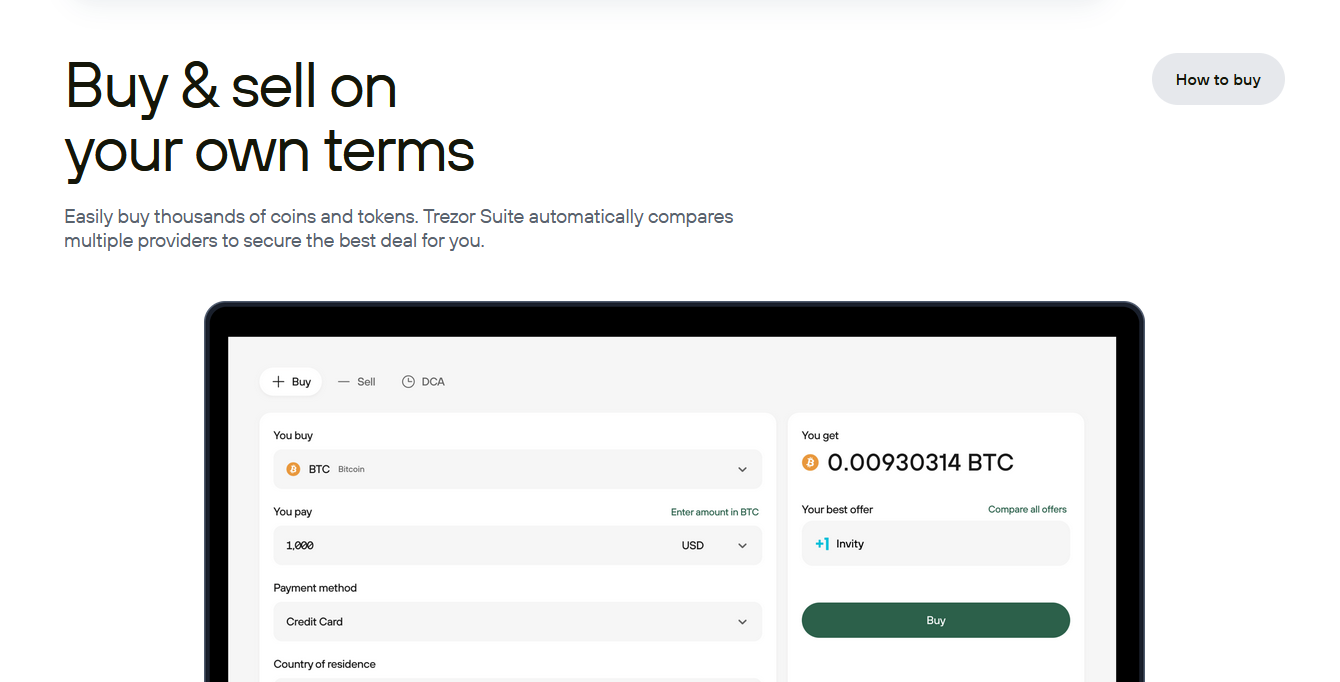Click the '0.00930314 BTC' amount text
Viewport: 1340px width, 682px height.
point(921,462)
